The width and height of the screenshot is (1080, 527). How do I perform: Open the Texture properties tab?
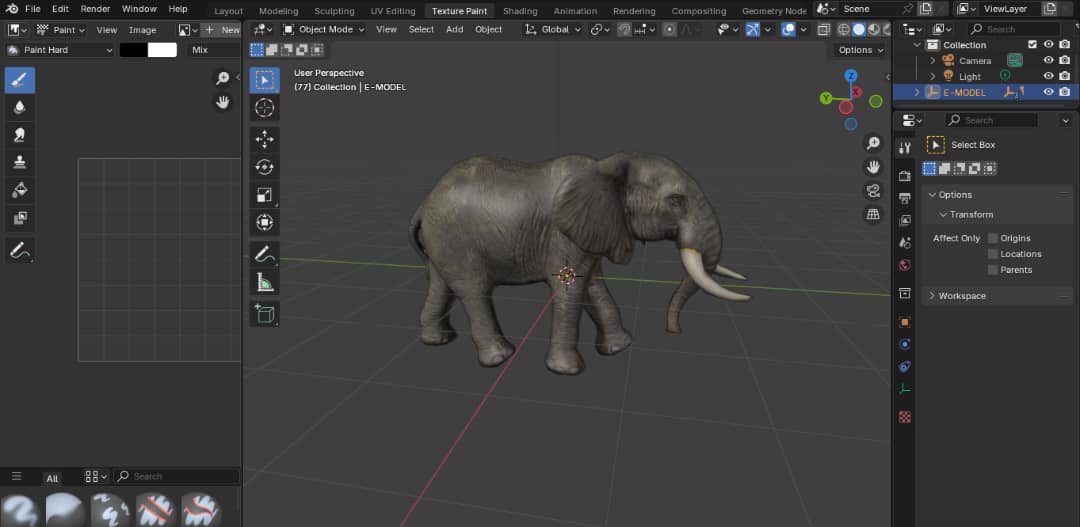pos(905,417)
